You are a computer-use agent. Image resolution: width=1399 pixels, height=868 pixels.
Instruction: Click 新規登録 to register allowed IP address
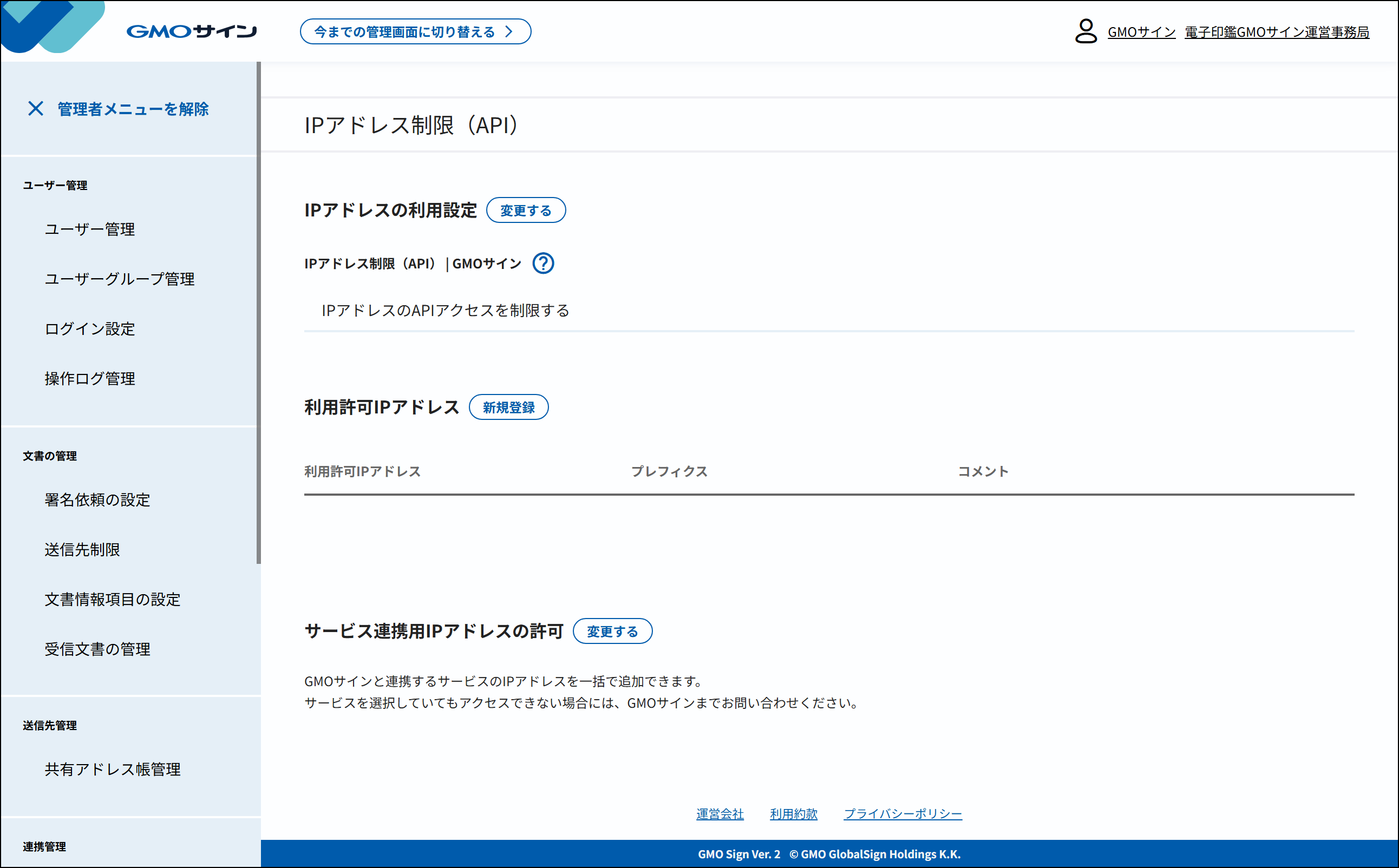509,407
